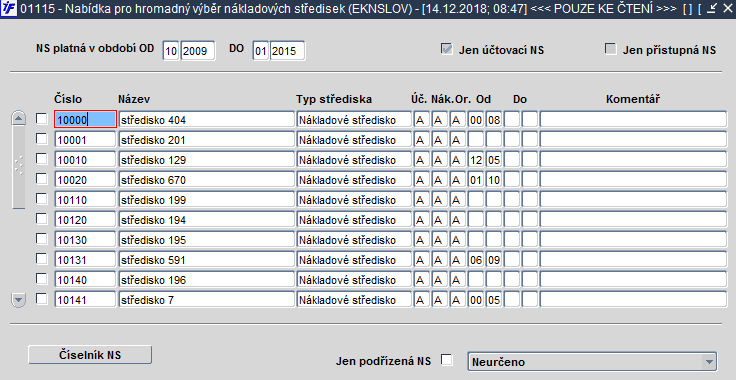Image resolution: width=736 pixels, height=380 pixels.
Task: Click the DO month field containing 01
Action: coord(261,51)
